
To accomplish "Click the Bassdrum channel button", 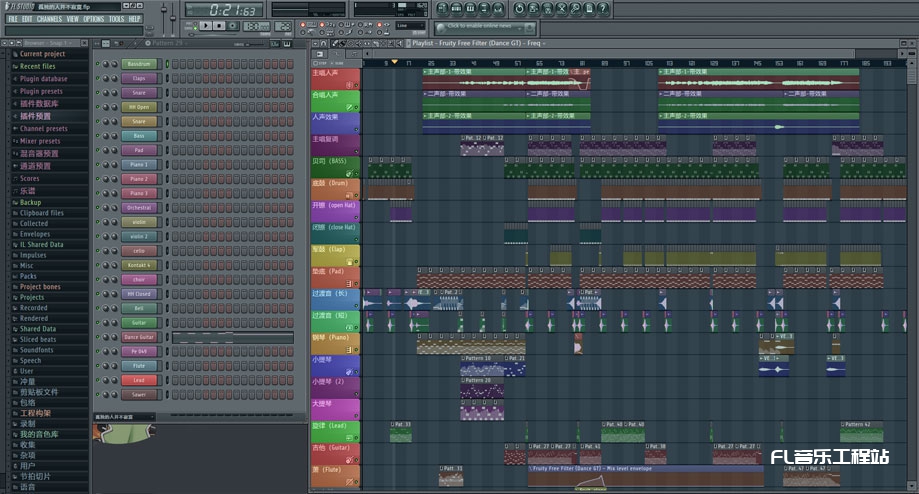I will (139, 64).
